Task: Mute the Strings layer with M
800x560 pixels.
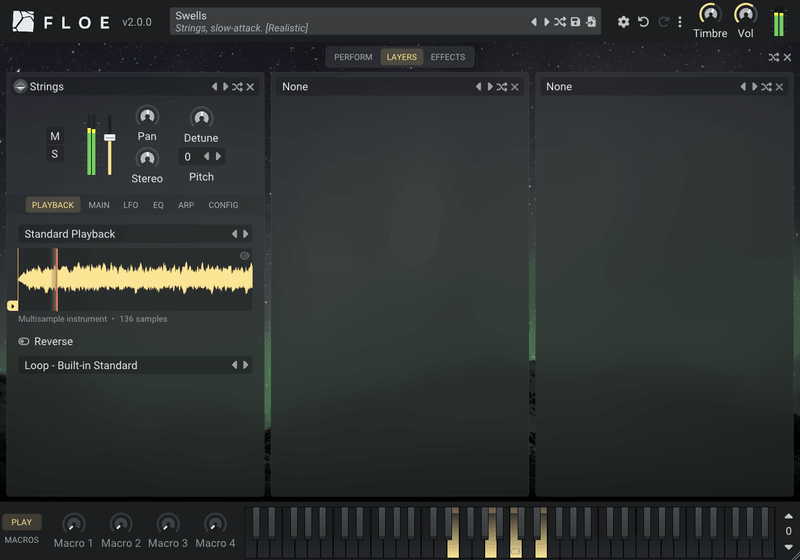Action: 55,136
